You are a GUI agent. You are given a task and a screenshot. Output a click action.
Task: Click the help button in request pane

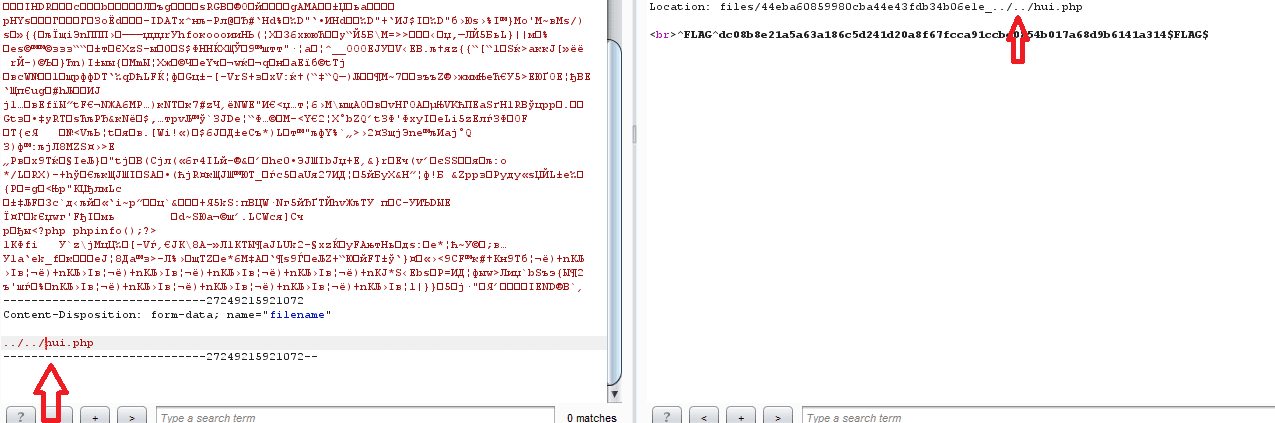[x=21, y=415]
